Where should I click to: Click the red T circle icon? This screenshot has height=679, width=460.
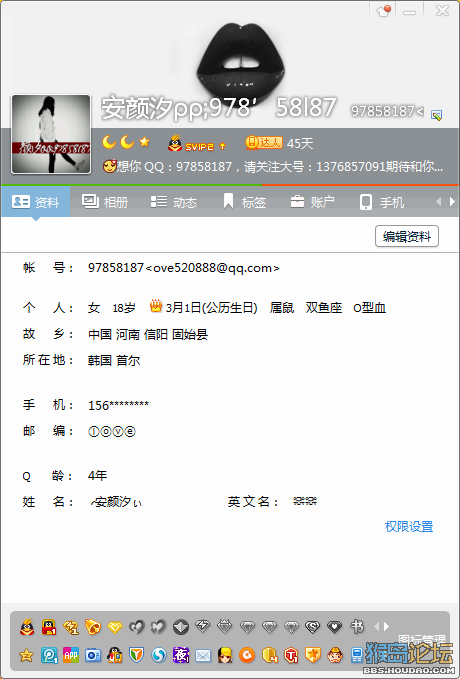click(x=291, y=655)
